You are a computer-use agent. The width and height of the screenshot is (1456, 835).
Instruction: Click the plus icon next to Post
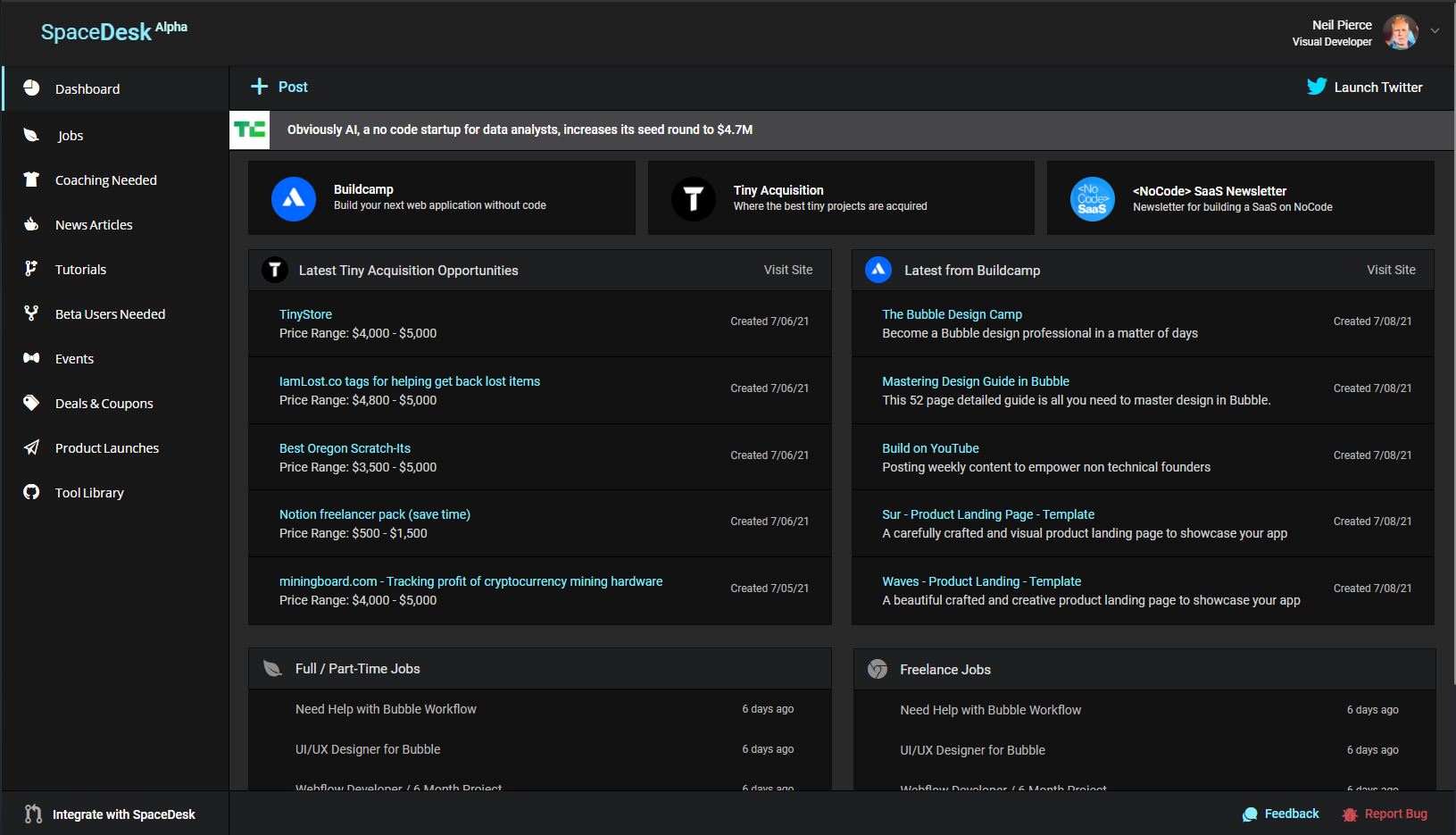click(259, 87)
